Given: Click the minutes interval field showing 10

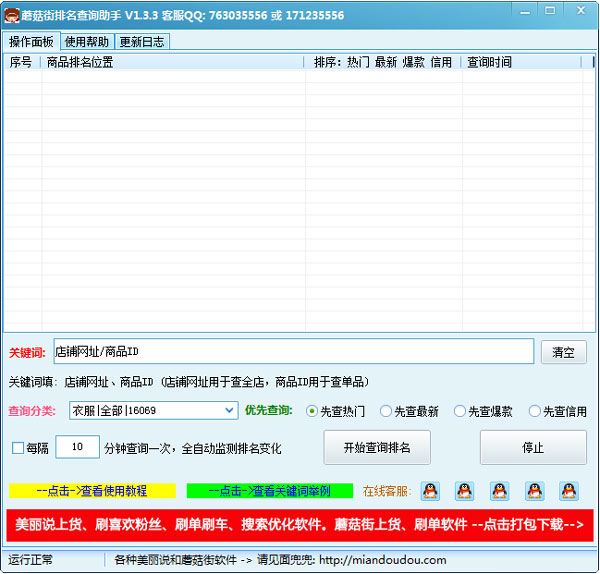Looking at the screenshot, I should pyautogui.click(x=78, y=447).
